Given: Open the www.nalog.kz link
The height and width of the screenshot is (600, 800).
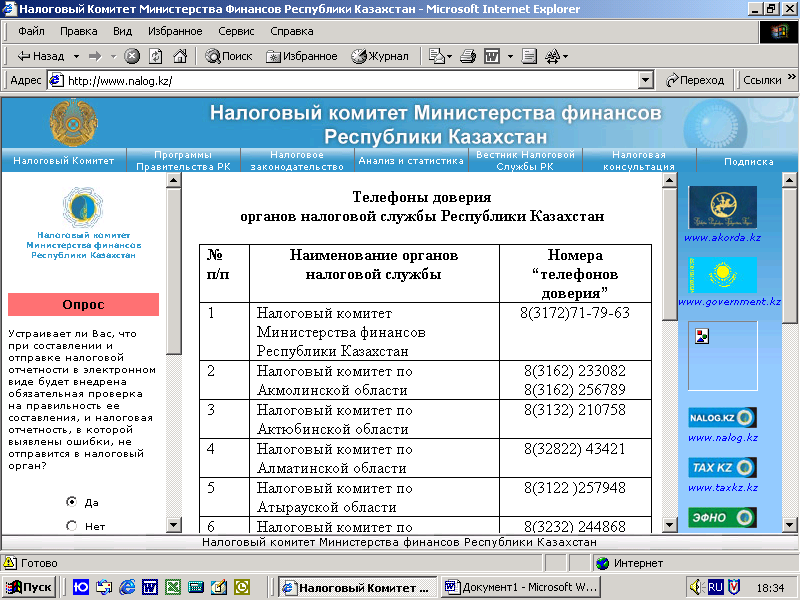Looking at the screenshot, I should pyautogui.click(x=723, y=438).
